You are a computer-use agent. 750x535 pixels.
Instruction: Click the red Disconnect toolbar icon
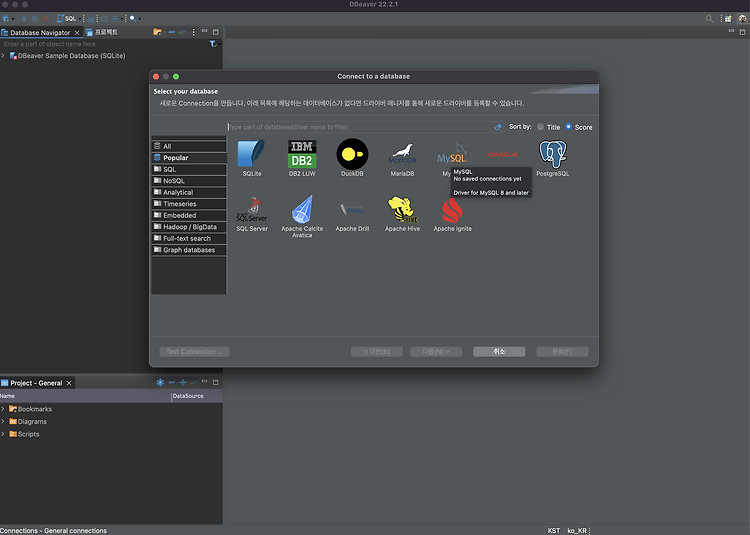tap(46, 19)
